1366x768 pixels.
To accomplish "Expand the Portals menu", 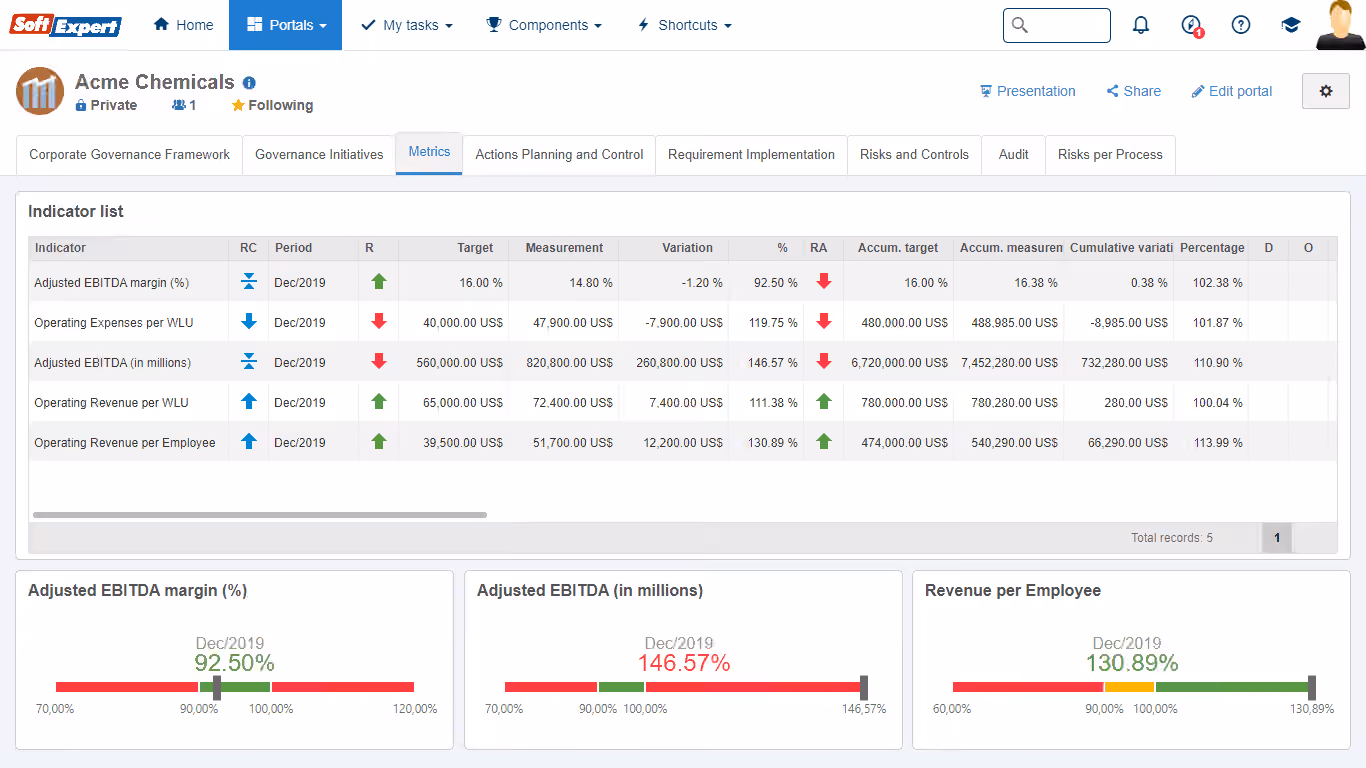I will [285, 25].
